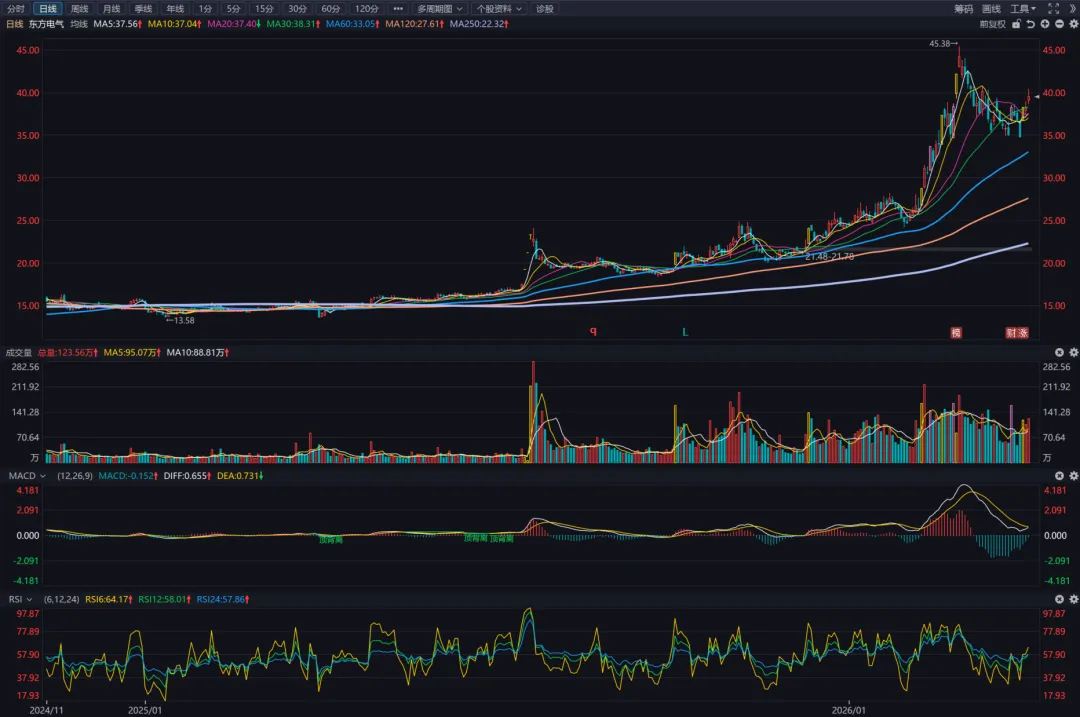This screenshot has width=1080, height=717.
Task: Click the DEA:0.731 value
Action: [x=240, y=476]
